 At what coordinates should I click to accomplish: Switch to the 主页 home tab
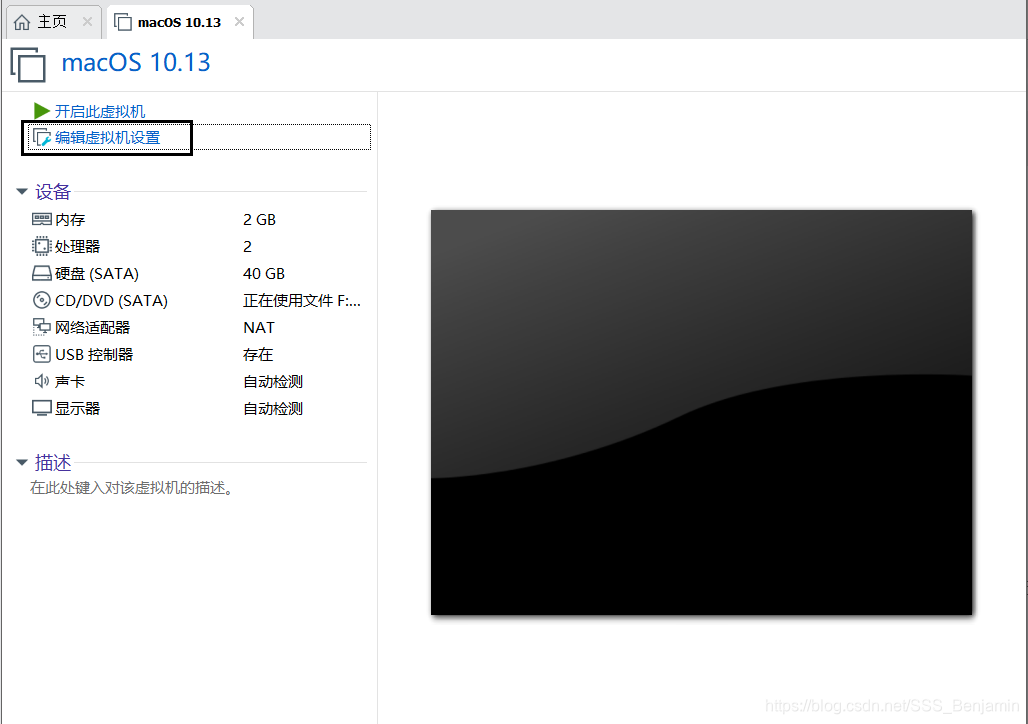(x=52, y=22)
